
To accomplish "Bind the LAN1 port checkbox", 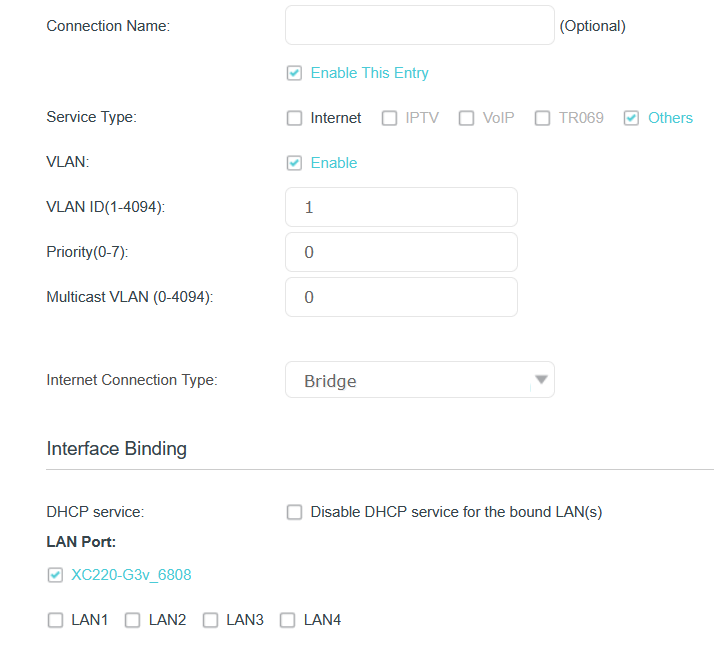I will click(x=55, y=621).
